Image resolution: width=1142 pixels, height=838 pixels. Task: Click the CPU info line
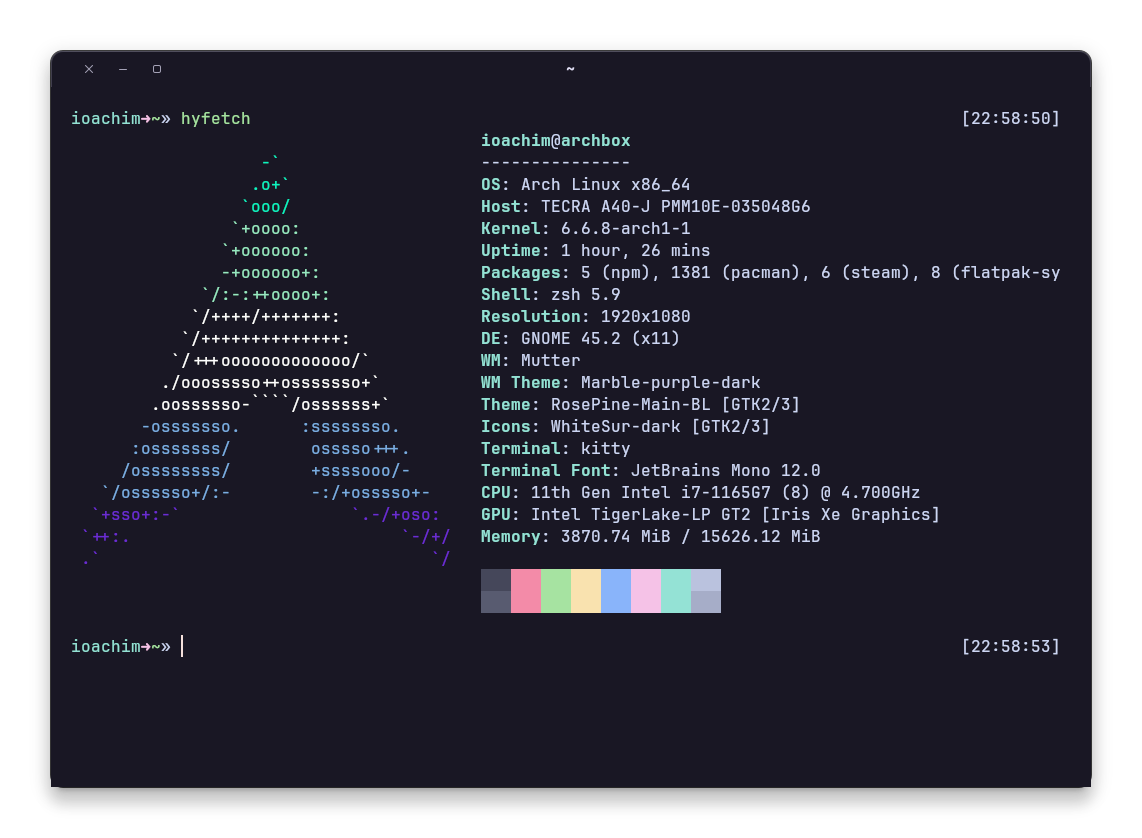pyautogui.click(x=700, y=492)
